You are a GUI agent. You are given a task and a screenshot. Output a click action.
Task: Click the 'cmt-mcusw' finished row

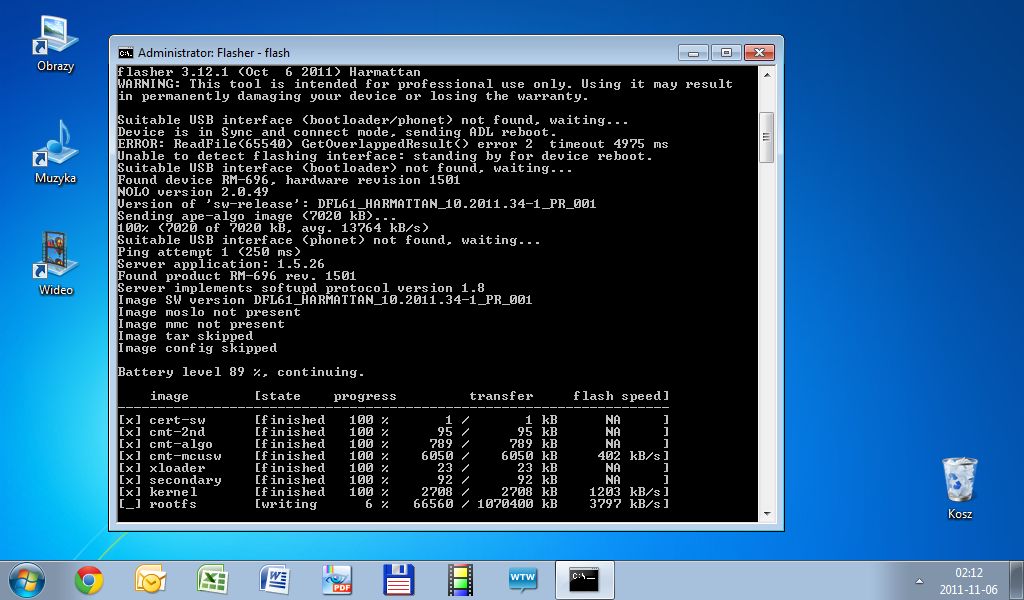coord(394,456)
